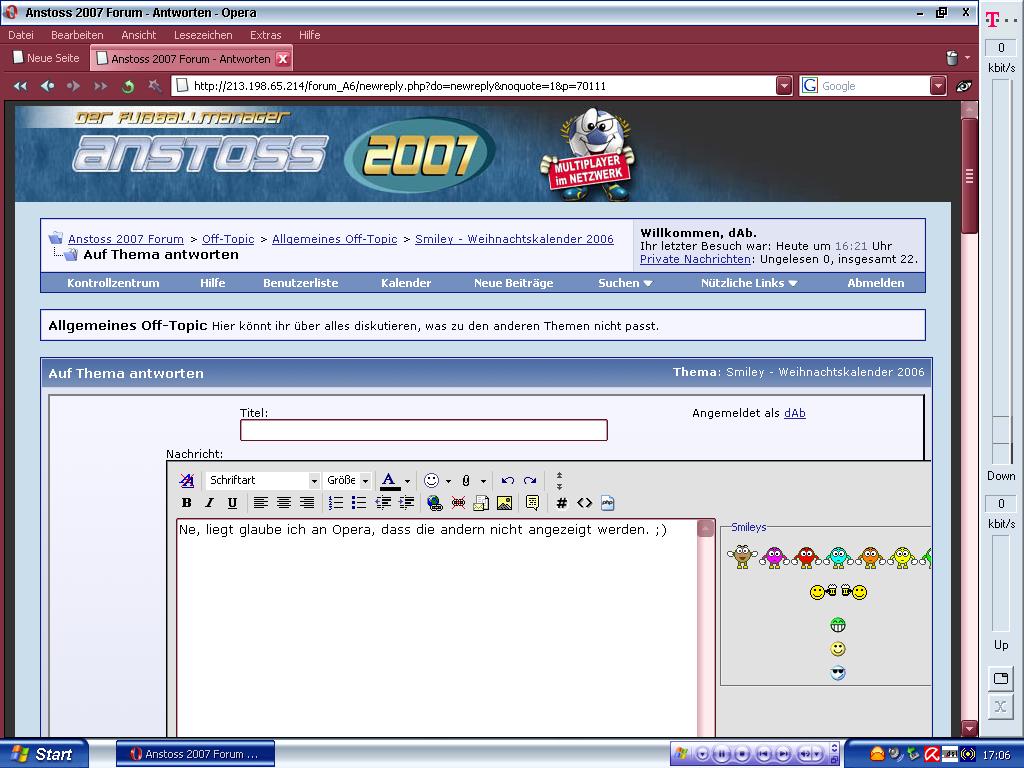Viewport: 1024px width, 768px height.
Task: Center-align the message text
Action: click(x=283, y=503)
